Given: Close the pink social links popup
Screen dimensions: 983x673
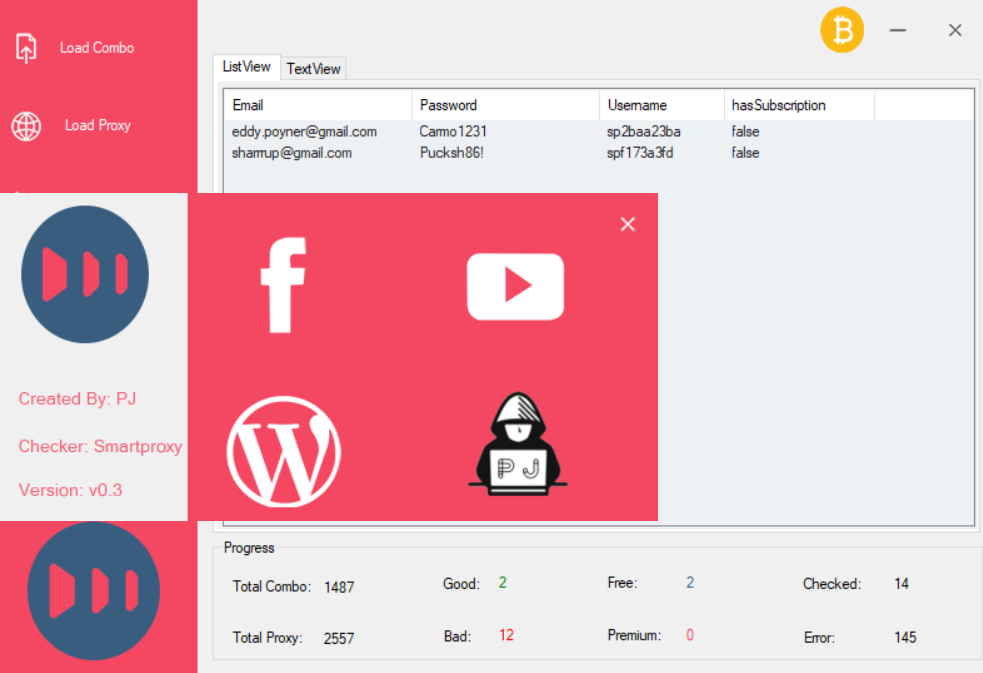Looking at the screenshot, I should pyautogui.click(x=628, y=224).
